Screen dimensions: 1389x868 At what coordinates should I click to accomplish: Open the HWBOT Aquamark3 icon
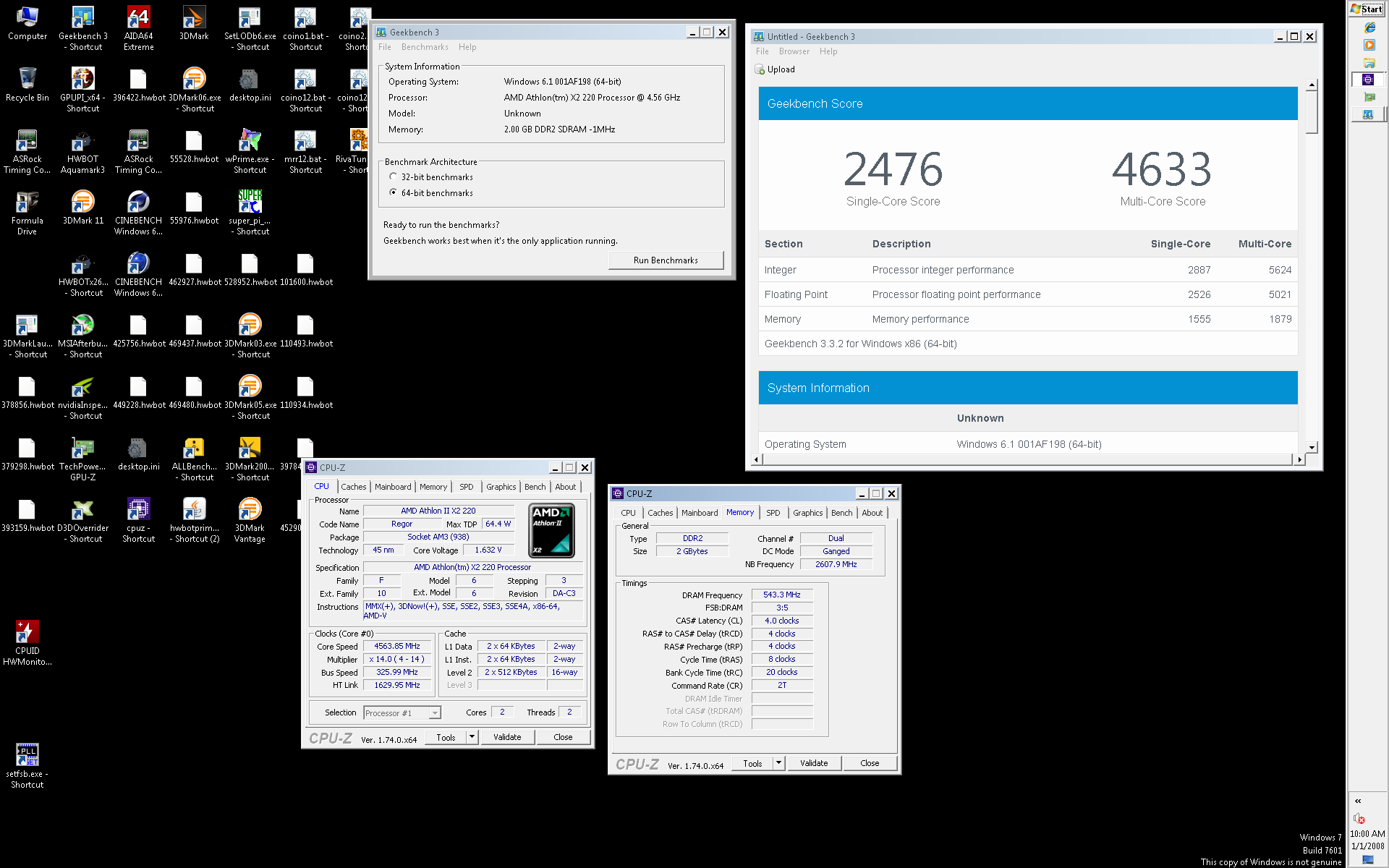83,152
